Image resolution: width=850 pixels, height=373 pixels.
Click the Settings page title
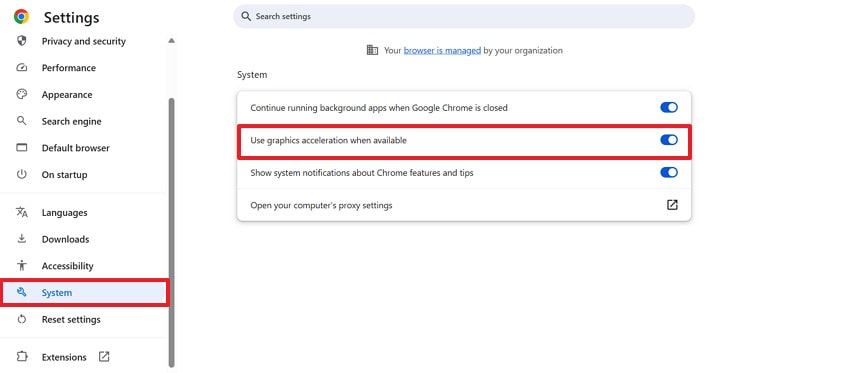pos(72,17)
